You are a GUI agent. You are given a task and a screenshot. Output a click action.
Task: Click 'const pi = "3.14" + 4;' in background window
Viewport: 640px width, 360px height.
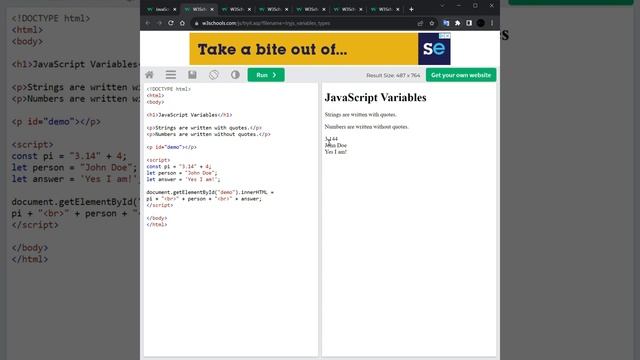click(69, 156)
